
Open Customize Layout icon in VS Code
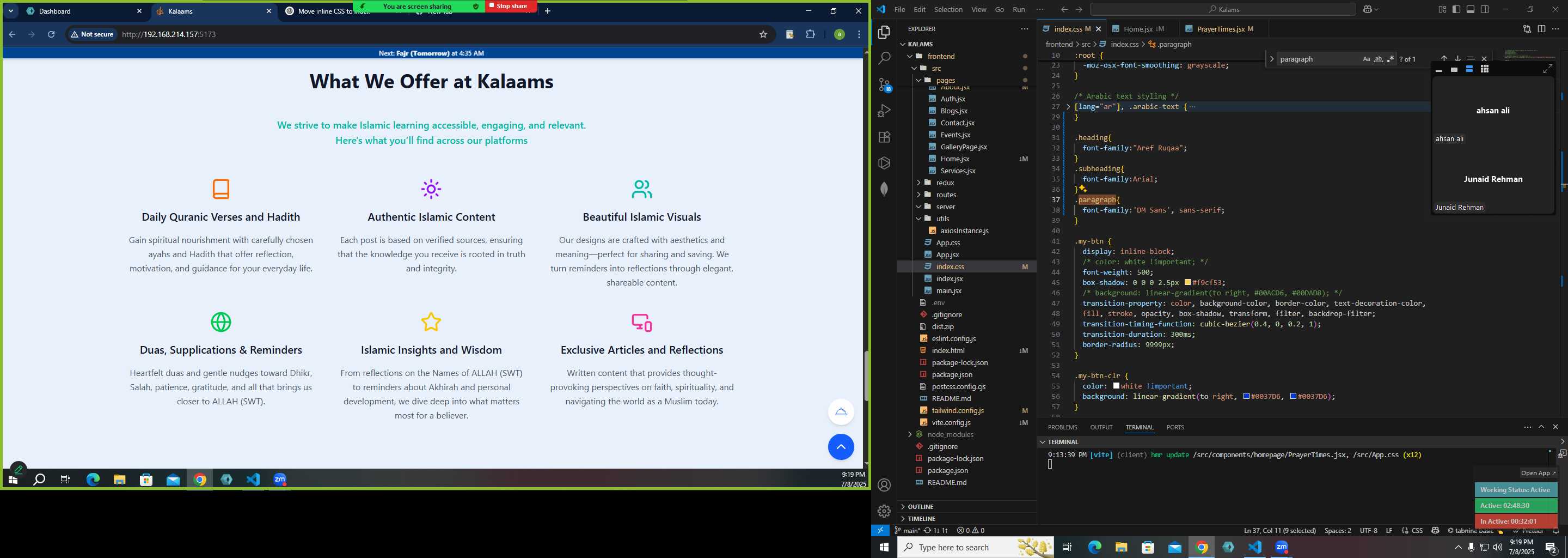click(1442, 9)
